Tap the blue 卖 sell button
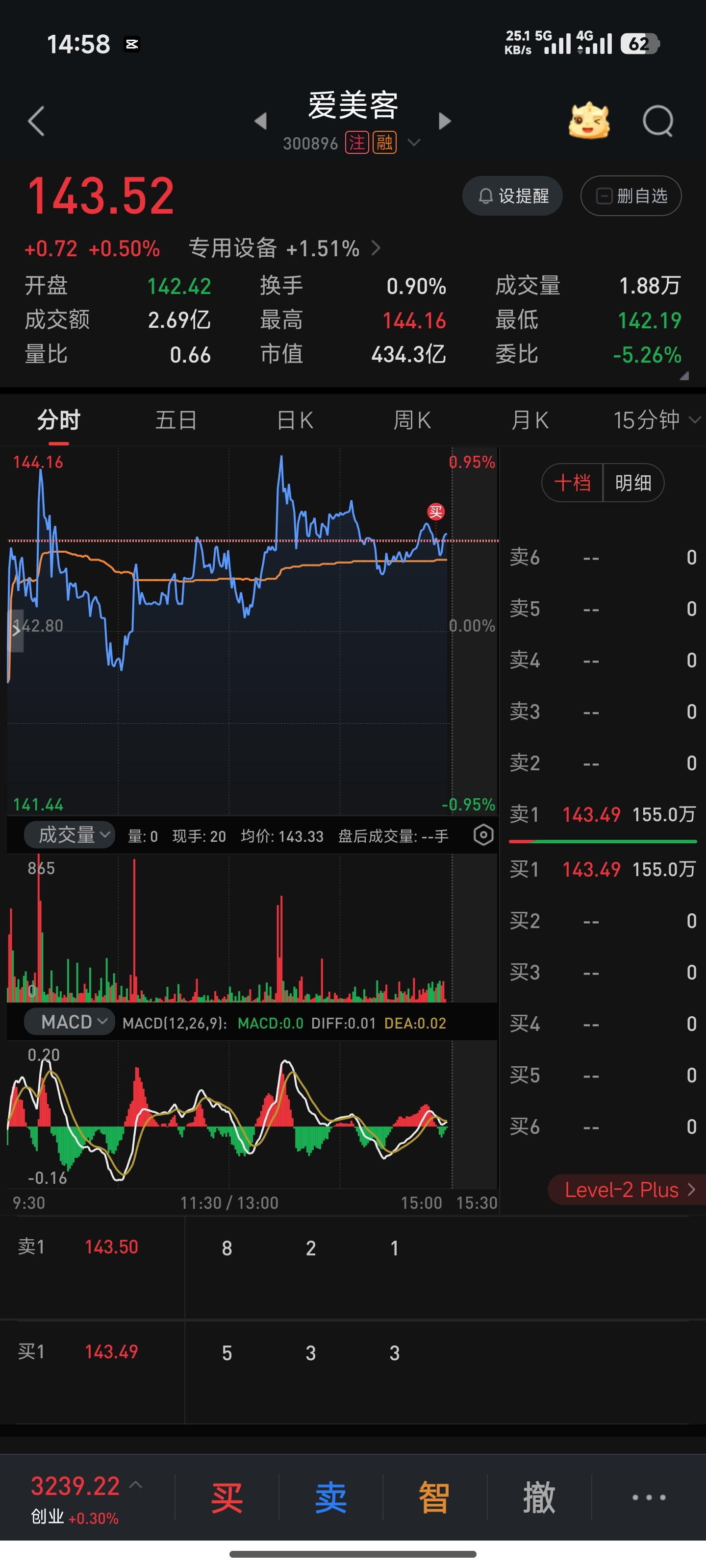Viewport: 706px width, 1568px height. [331, 1497]
